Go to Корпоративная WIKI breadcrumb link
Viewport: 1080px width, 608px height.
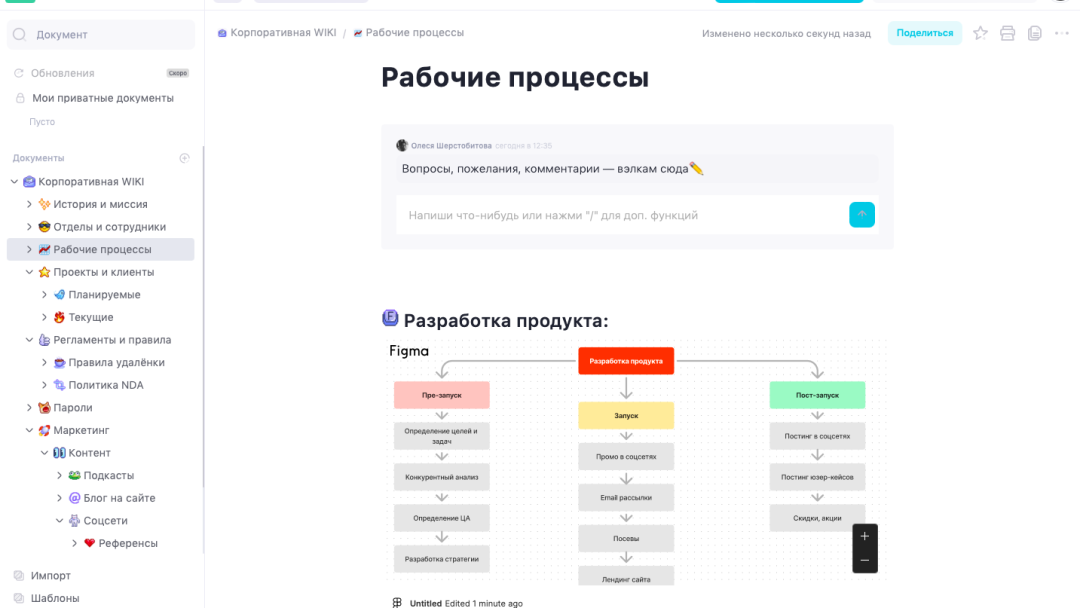(x=283, y=33)
